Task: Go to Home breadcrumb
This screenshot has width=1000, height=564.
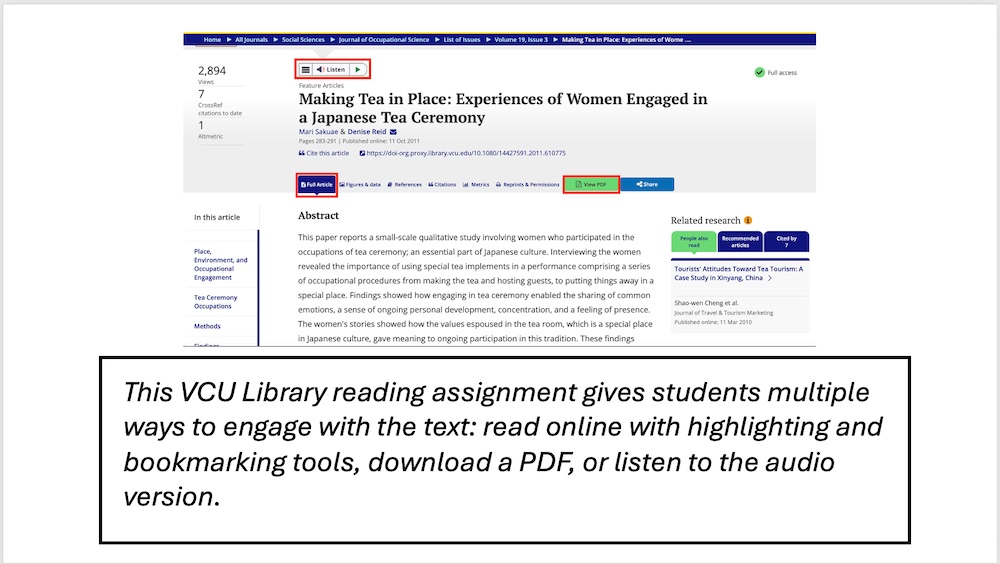Action: (x=212, y=40)
